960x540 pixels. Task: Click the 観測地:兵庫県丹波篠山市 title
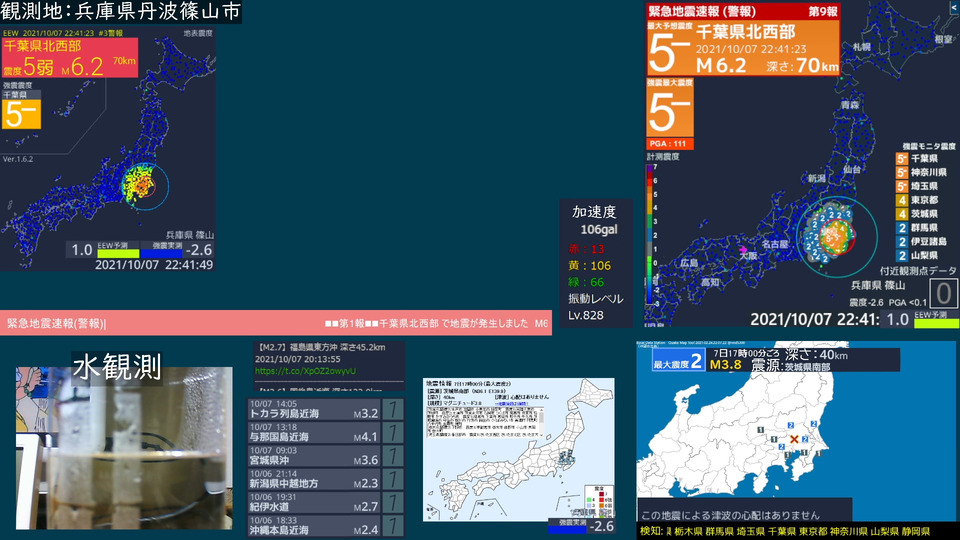[x=120, y=12]
